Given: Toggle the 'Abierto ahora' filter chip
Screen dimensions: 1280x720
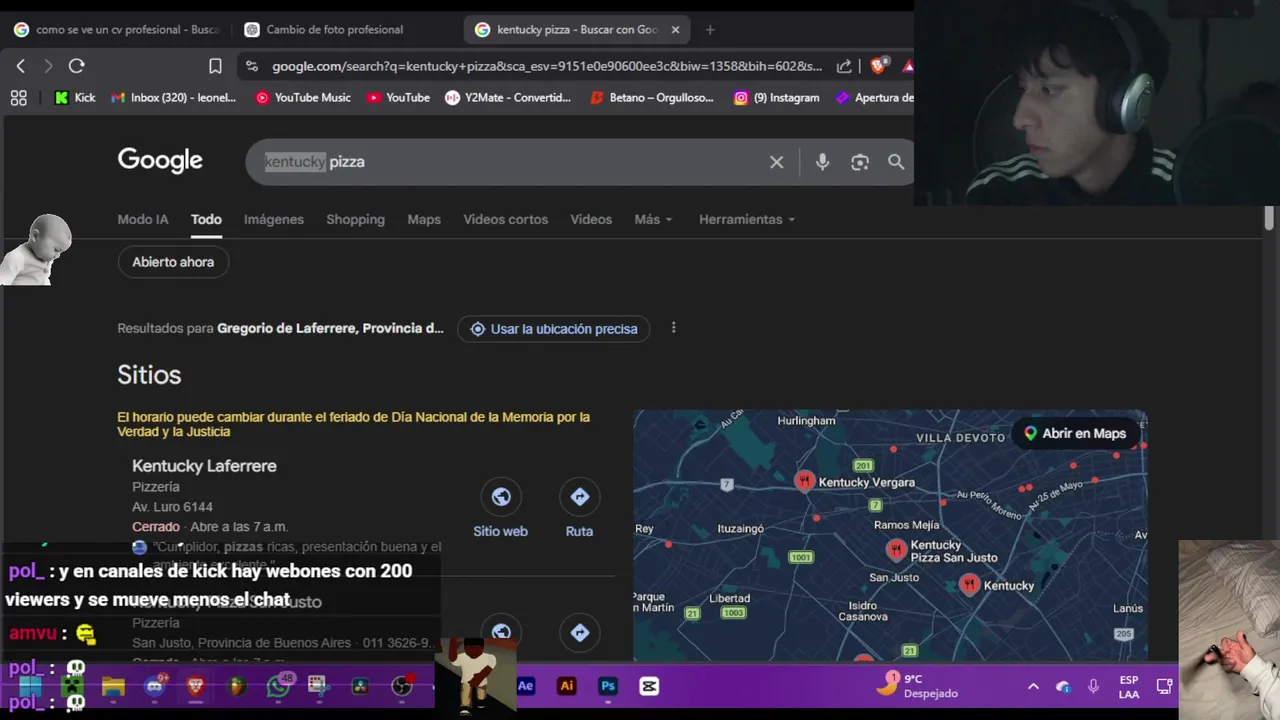Looking at the screenshot, I should coord(173,262).
